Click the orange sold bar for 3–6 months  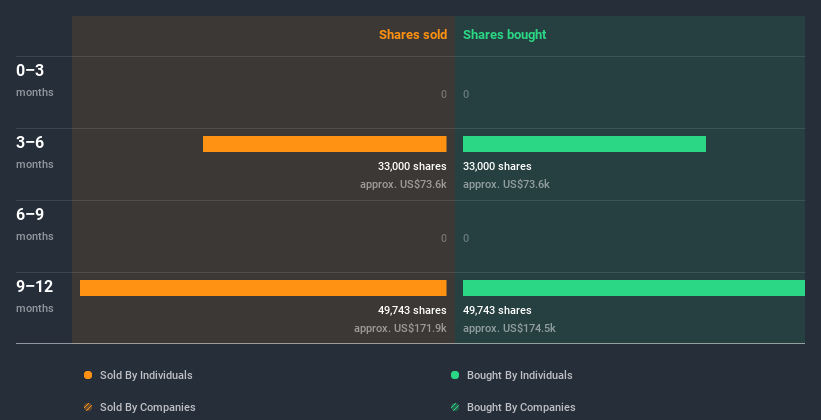[325, 144]
